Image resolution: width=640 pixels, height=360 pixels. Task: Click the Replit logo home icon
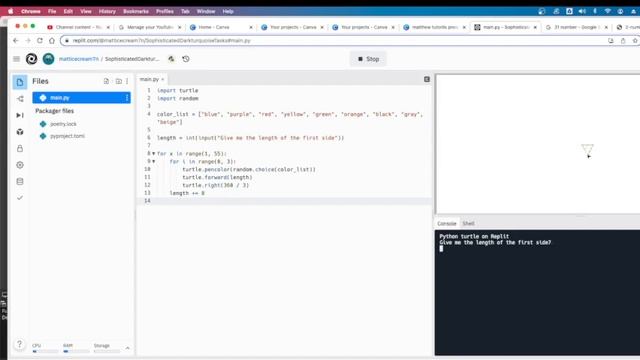pyautogui.click(x=31, y=59)
